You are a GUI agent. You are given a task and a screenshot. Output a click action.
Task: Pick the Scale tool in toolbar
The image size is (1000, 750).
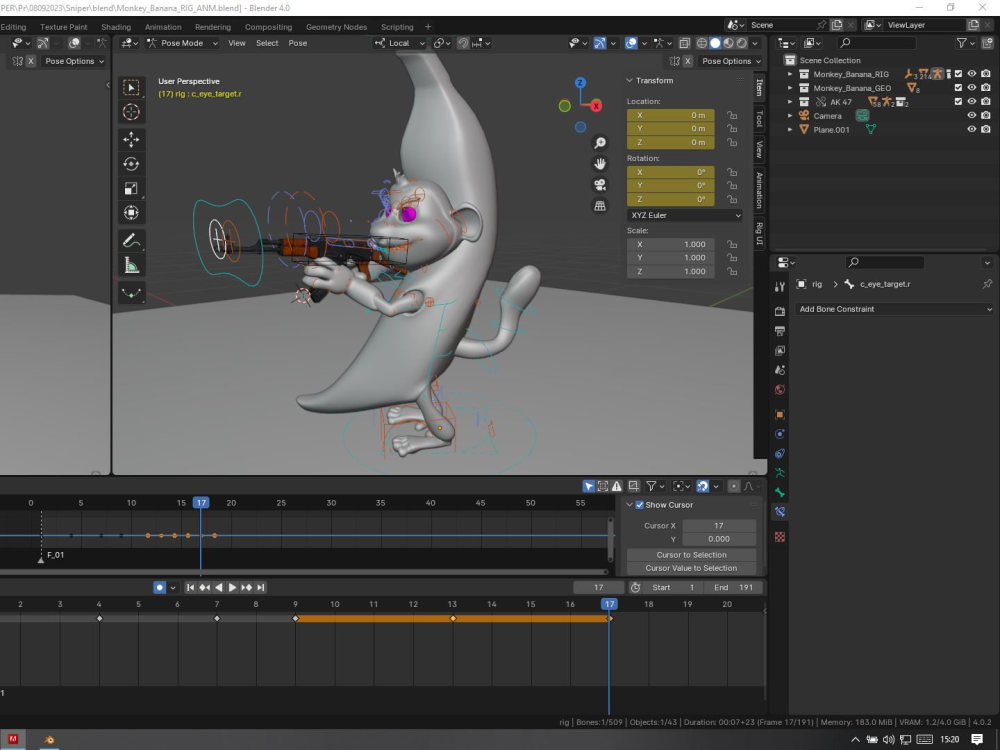[x=131, y=188]
